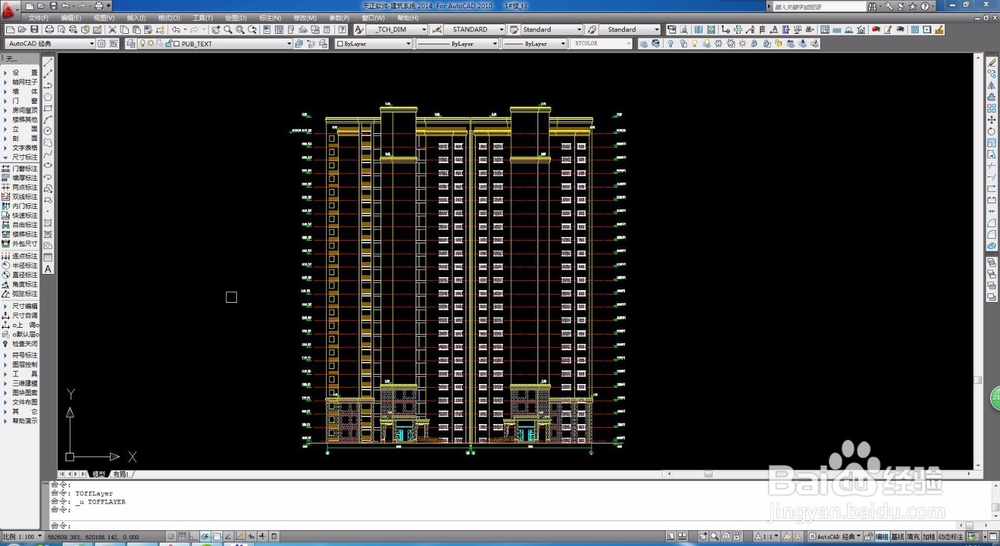Click Save icon in quick access toolbar
1000x546 pixels.
coord(54,6)
